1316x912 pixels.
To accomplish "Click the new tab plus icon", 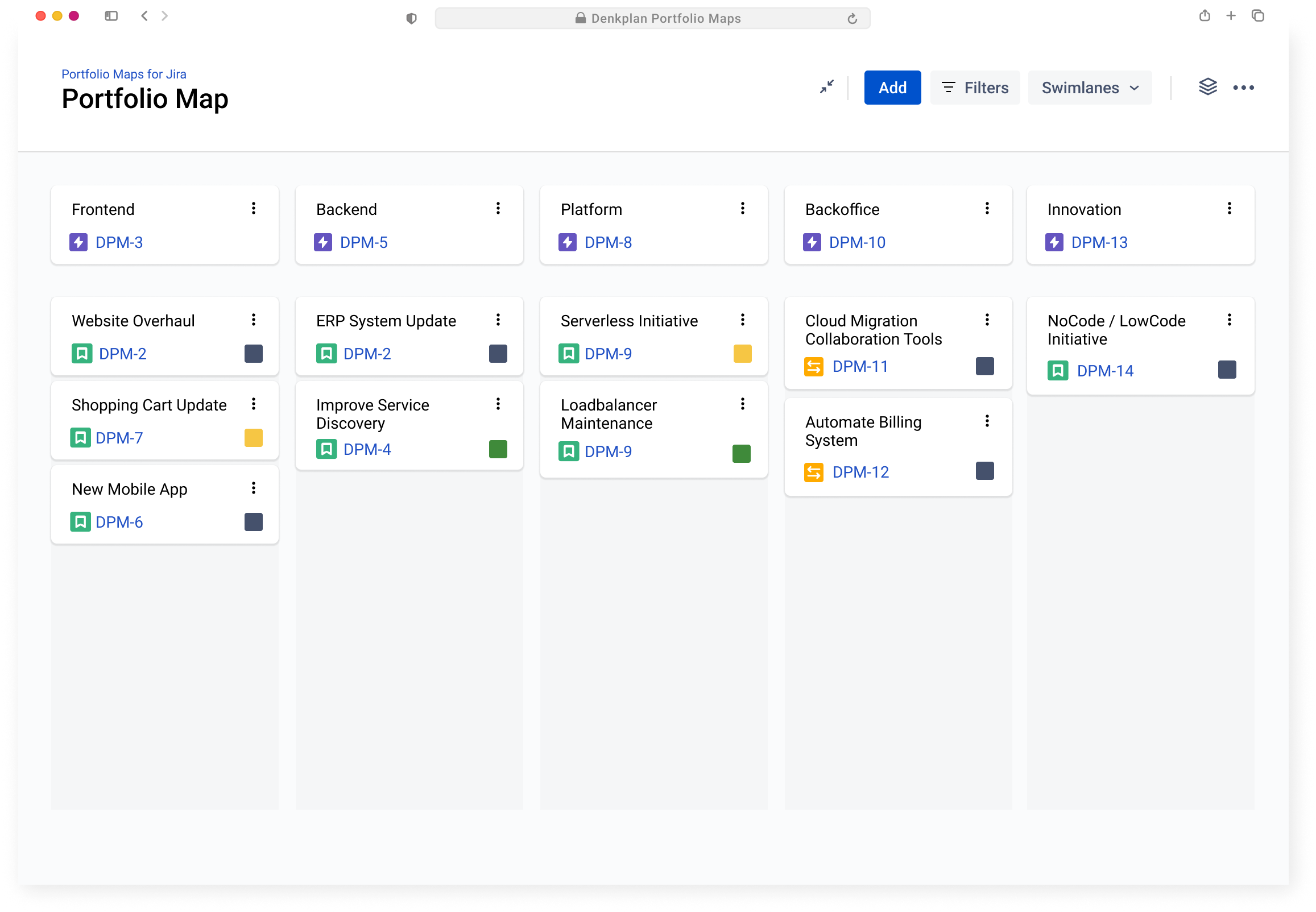I will [1231, 15].
